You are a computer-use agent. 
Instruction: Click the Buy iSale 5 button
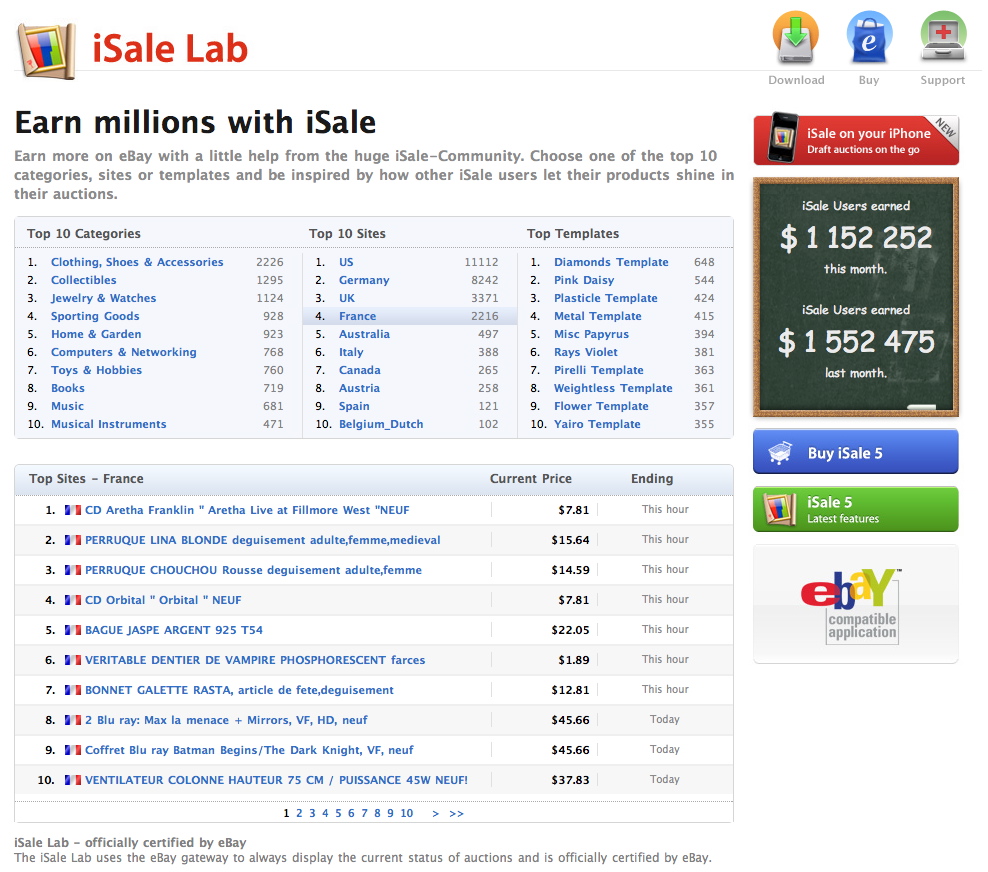(x=856, y=452)
